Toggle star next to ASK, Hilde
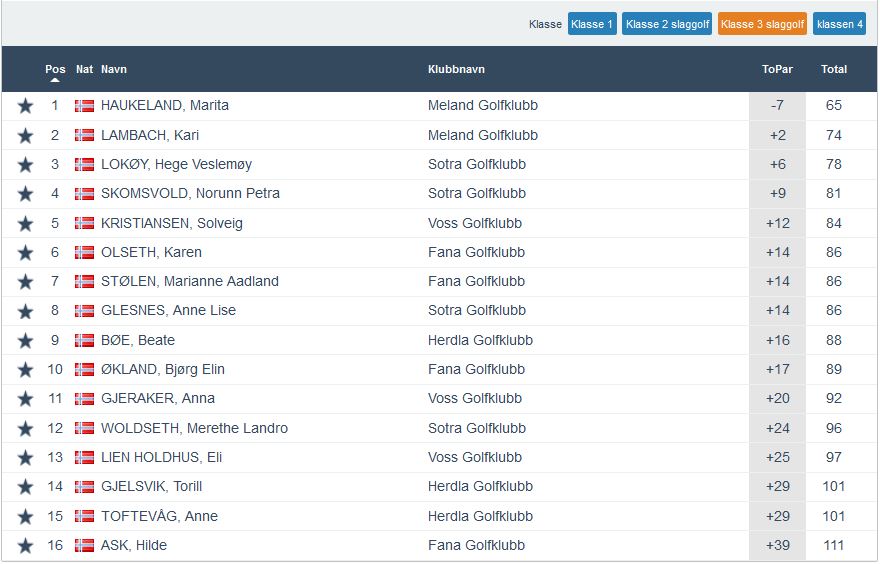Screen dimensions: 880x564 [x=25, y=546]
